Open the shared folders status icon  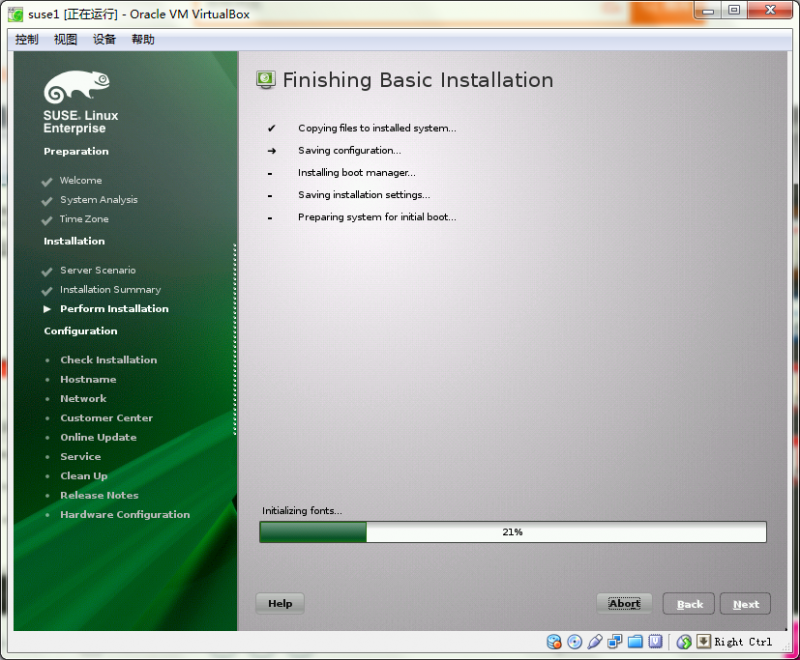click(x=634, y=641)
